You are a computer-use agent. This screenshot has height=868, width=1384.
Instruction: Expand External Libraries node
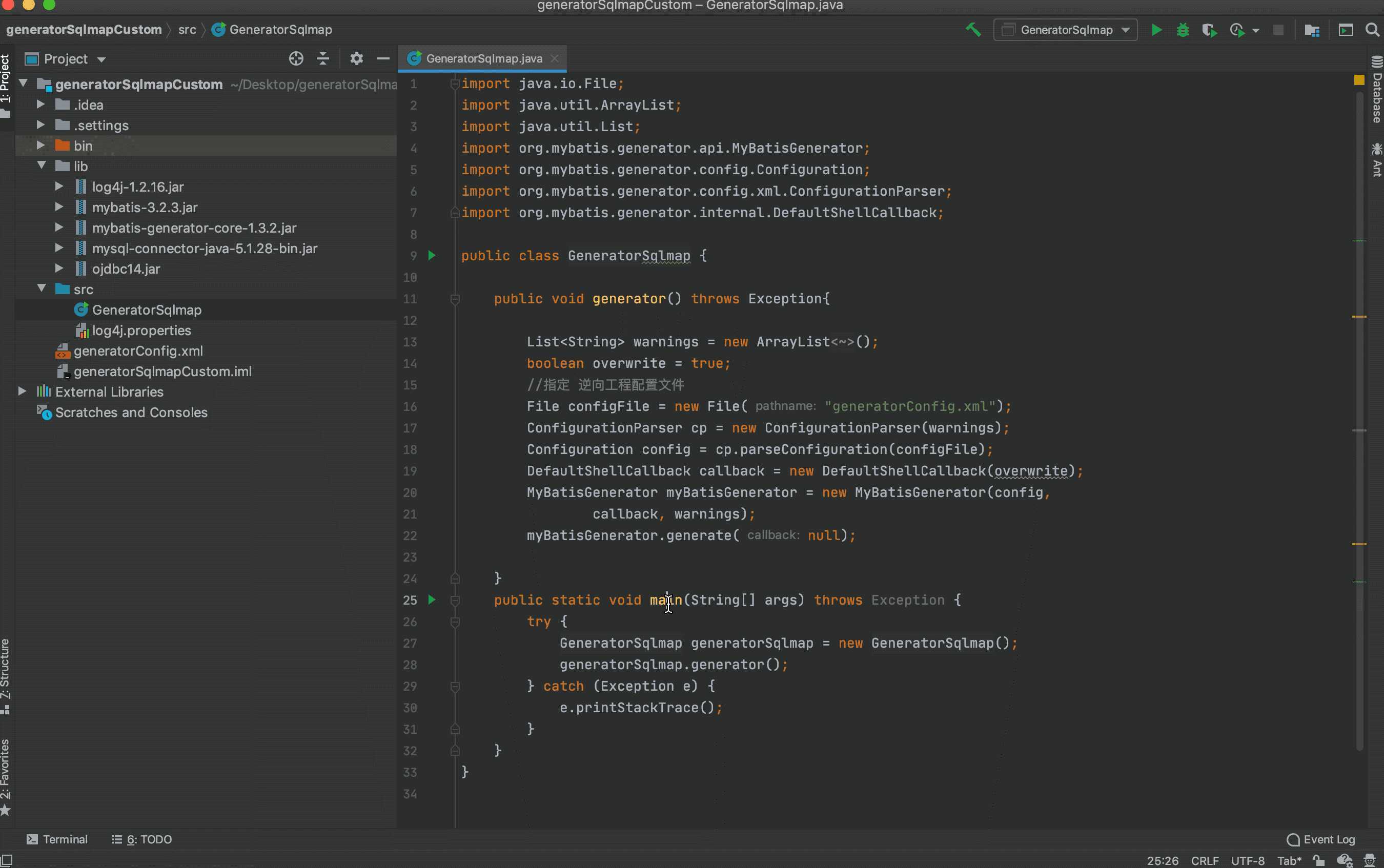tap(22, 391)
